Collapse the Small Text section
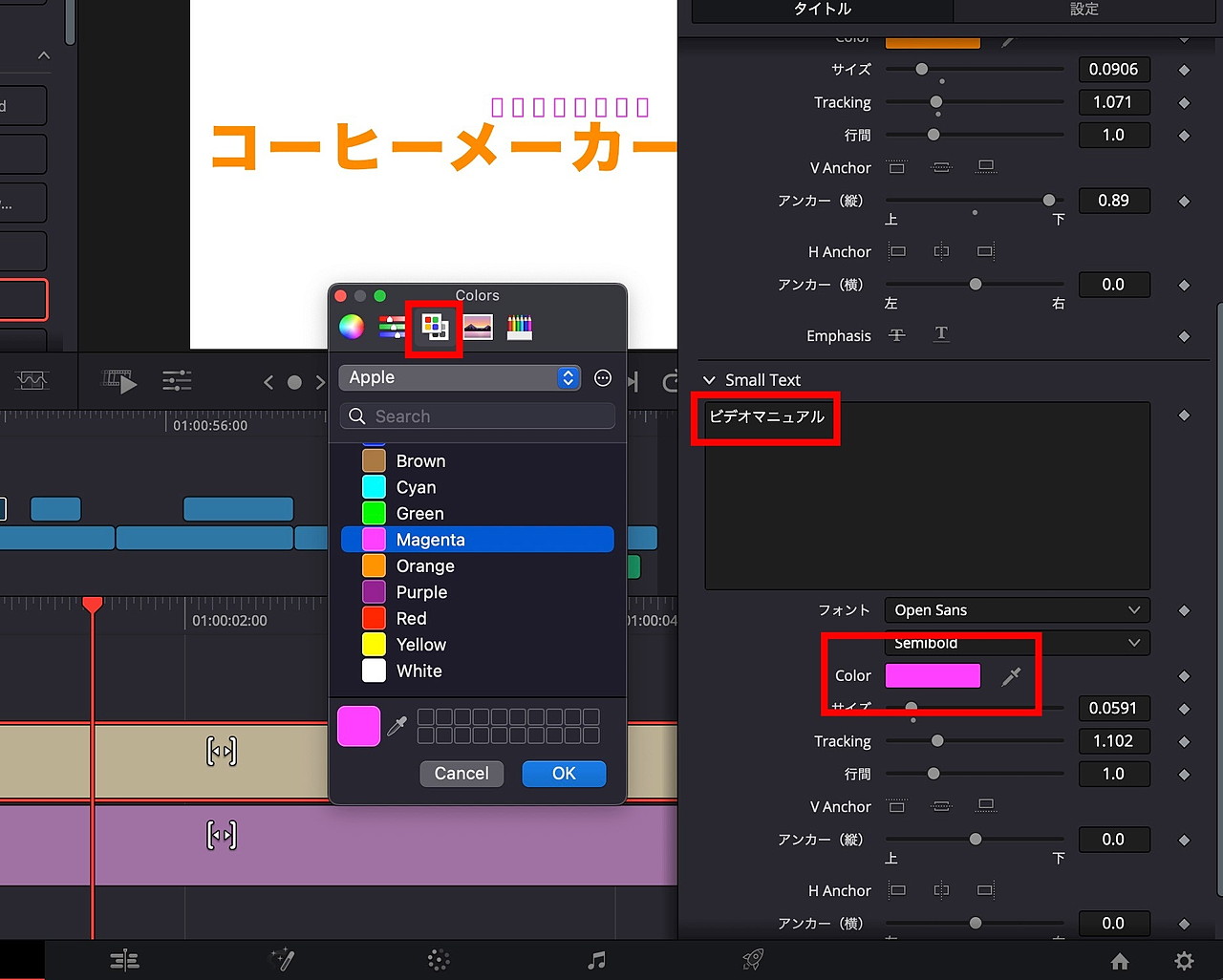 click(709, 379)
